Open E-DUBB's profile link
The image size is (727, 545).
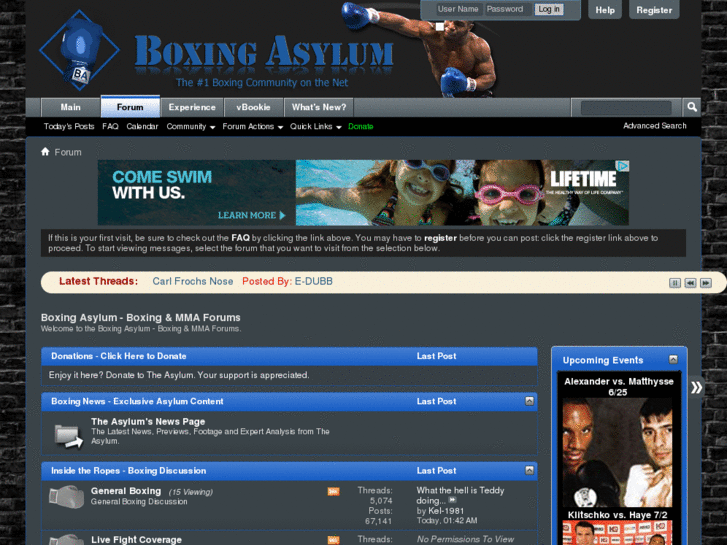point(313,281)
